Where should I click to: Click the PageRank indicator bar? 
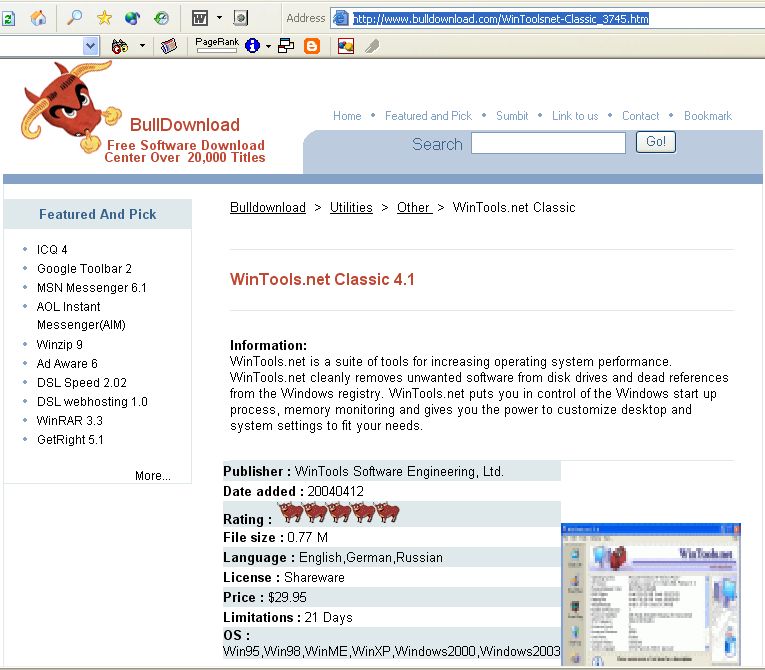(217, 45)
